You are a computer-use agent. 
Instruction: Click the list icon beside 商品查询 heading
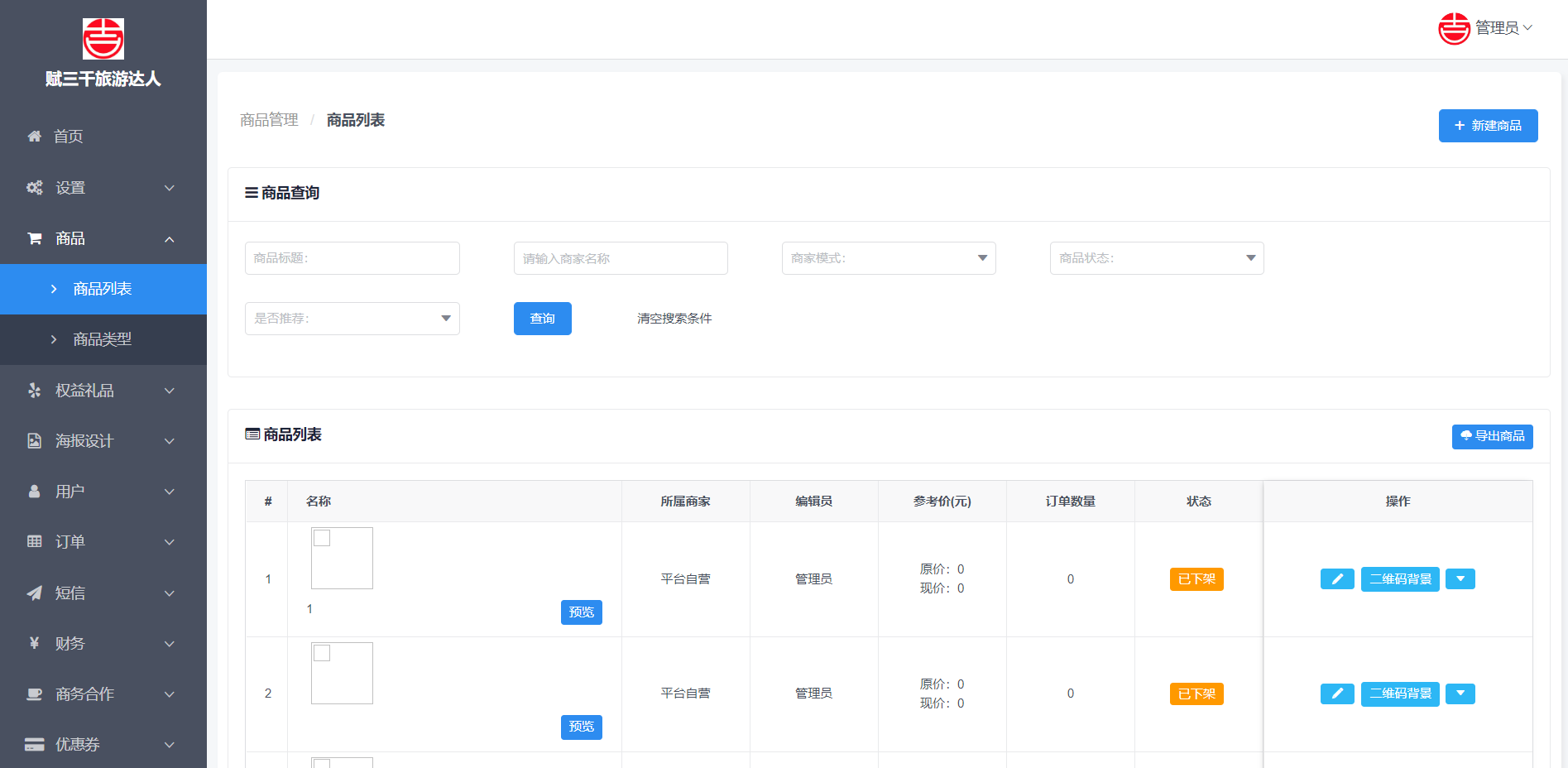[252, 193]
